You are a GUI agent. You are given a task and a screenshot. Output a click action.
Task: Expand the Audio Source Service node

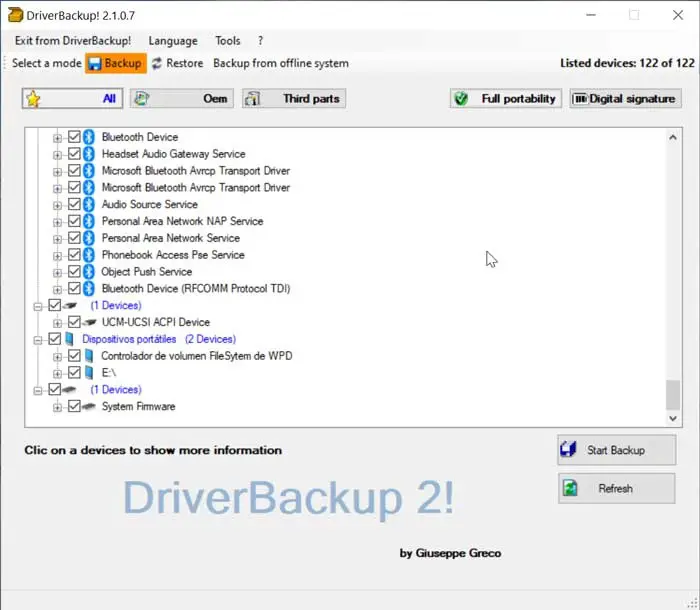[x=57, y=205]
